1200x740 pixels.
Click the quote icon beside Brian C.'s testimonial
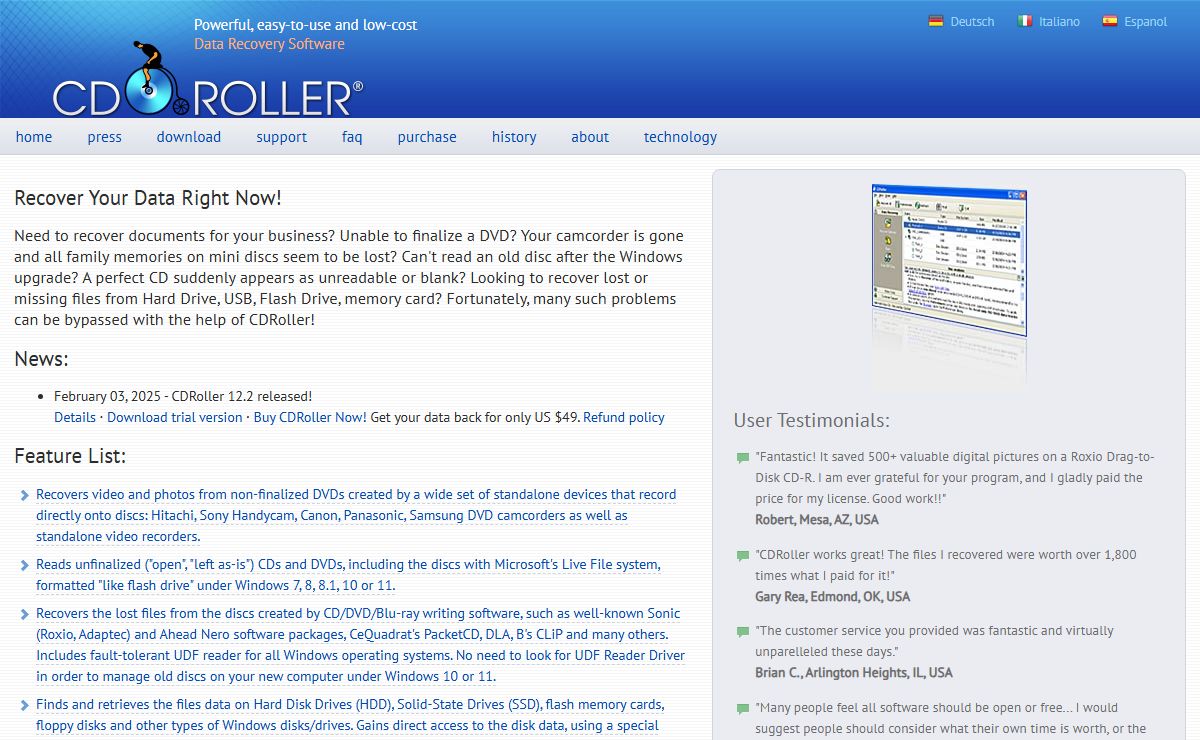tap(742, 632)
